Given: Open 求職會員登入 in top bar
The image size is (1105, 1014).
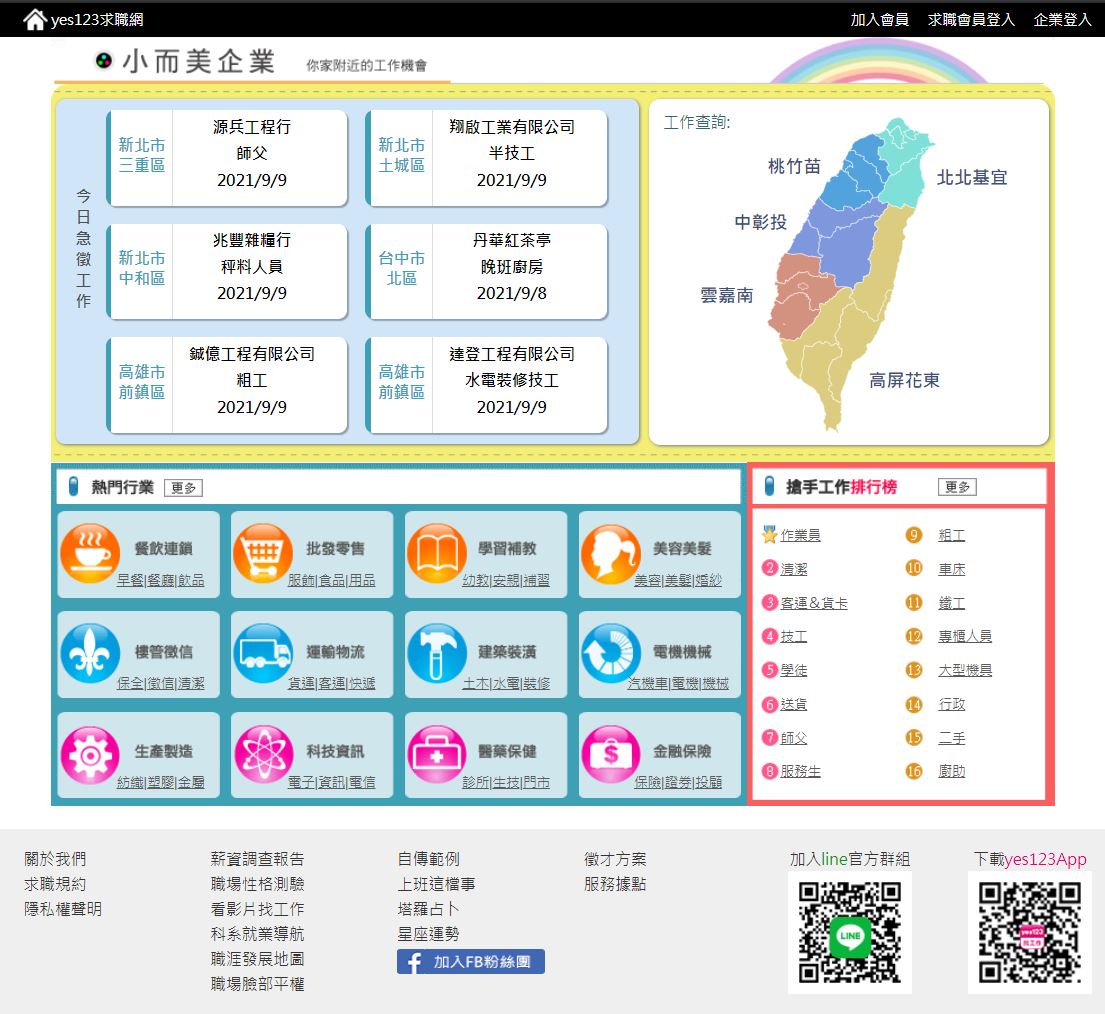Looking at the screenshot, I should point(970,19).
